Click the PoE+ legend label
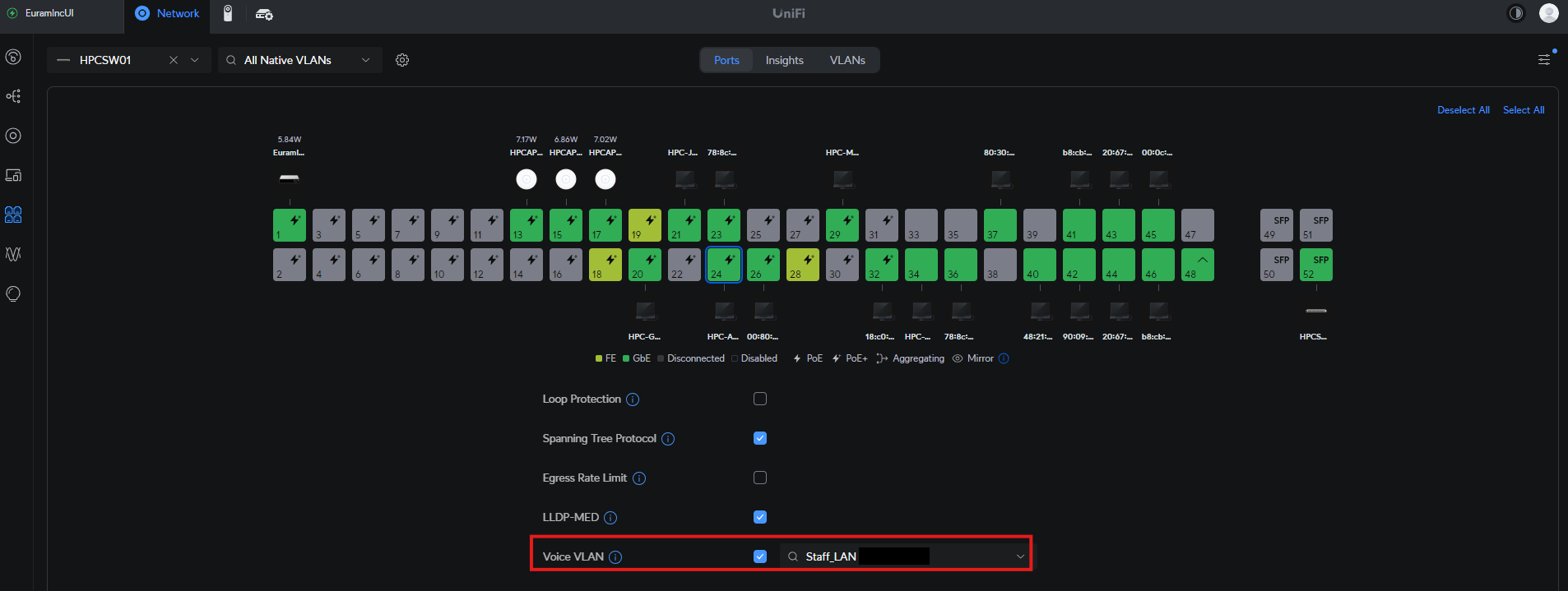The width and height of the screenshot is (1568, 591). (856, 358)
